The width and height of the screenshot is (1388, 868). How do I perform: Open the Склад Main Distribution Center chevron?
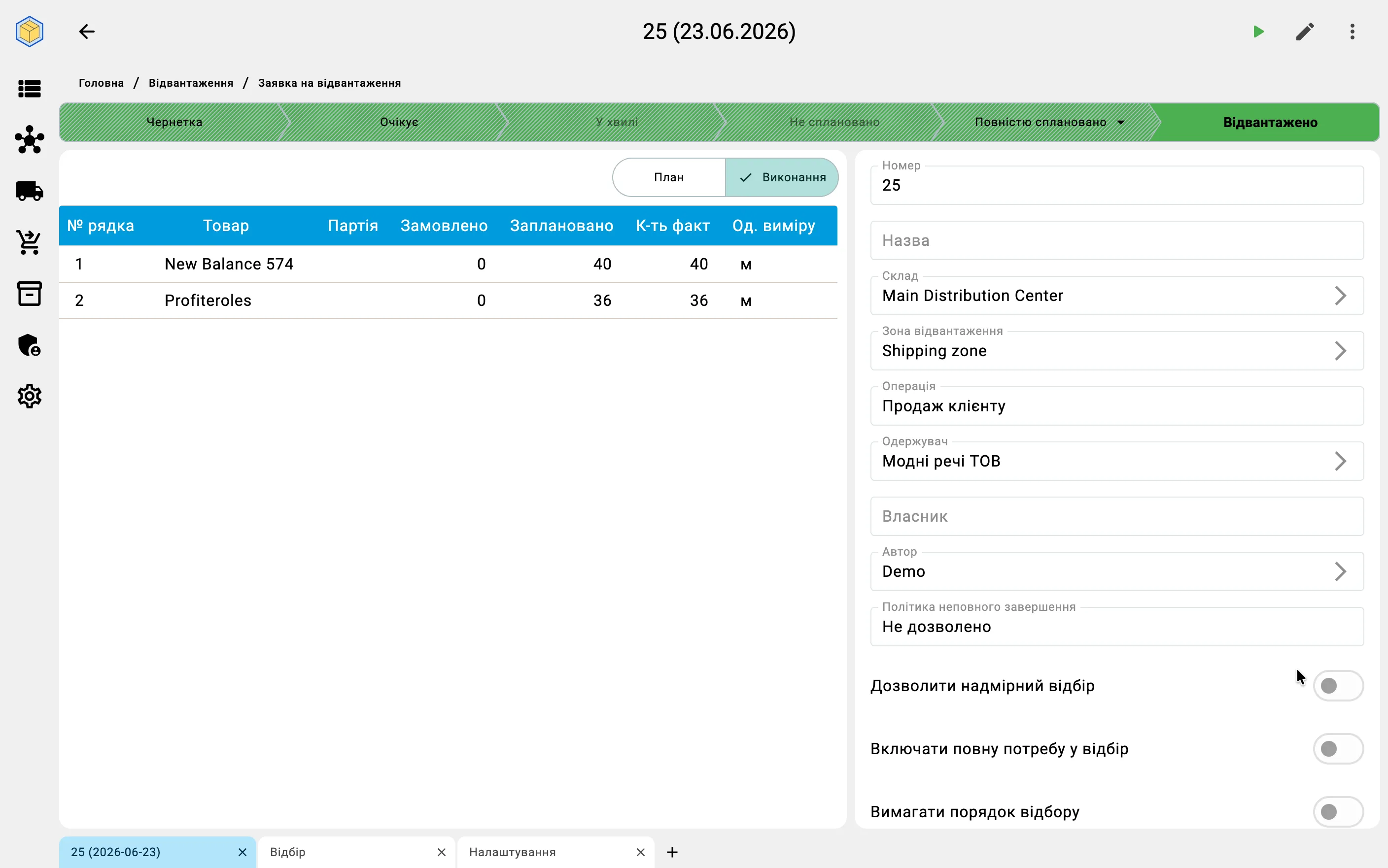(x=1340, y=296)
